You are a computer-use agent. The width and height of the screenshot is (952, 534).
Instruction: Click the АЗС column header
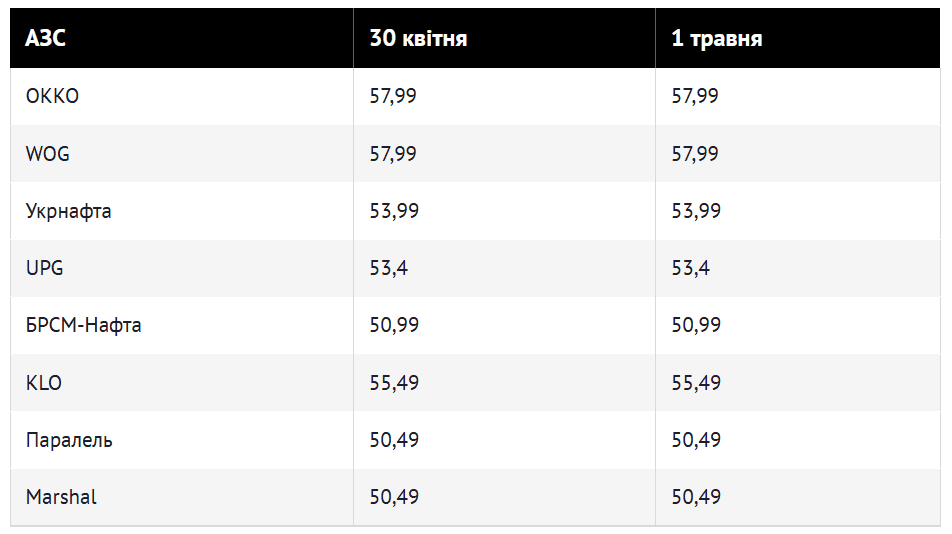(x=182, y=38)
